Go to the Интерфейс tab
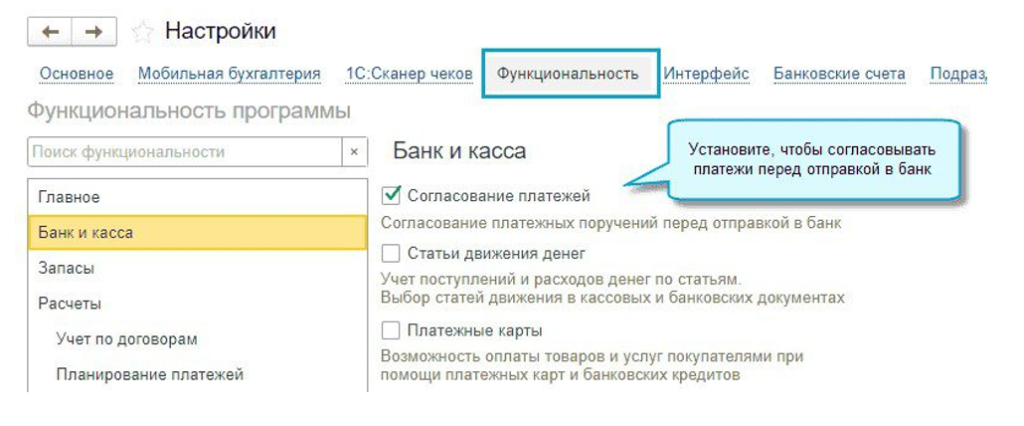Screen dimensions: 1024x426 pos(706,74)
